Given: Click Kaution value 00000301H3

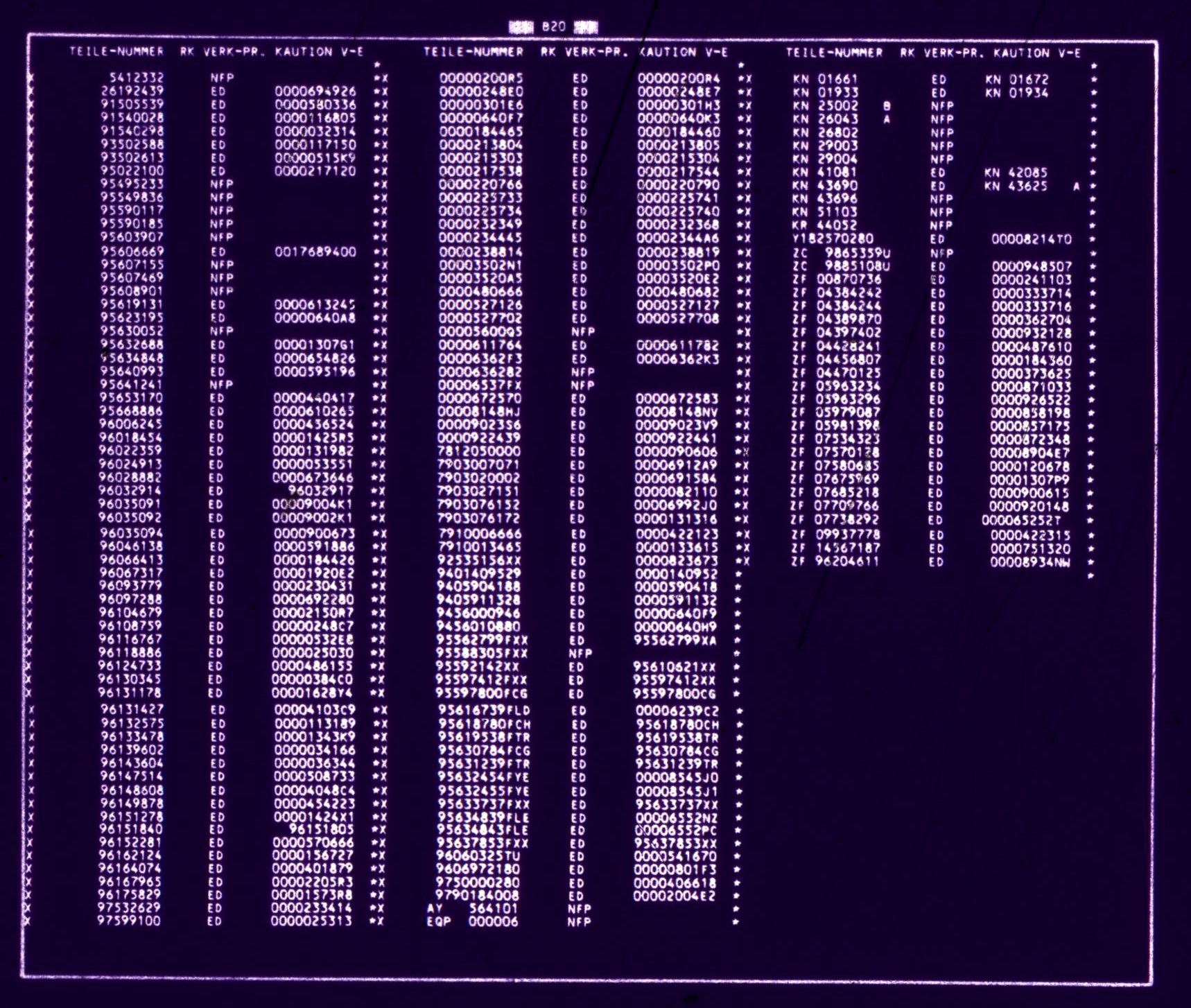Looking at the screenshot, I should tap(679, 105).
